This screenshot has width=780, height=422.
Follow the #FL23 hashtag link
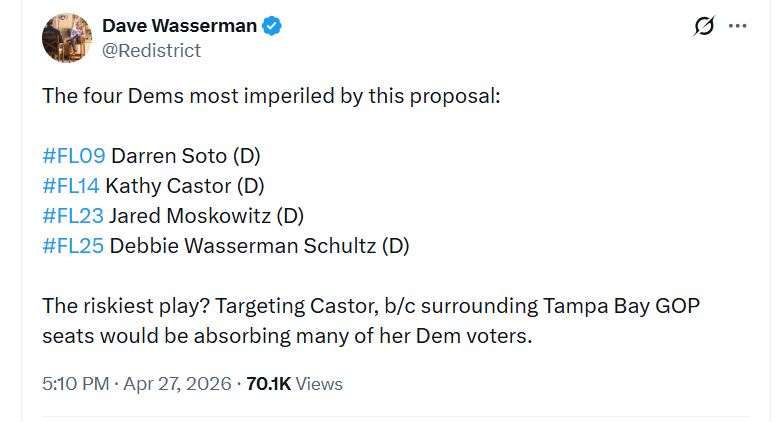[x=72, y=216]
